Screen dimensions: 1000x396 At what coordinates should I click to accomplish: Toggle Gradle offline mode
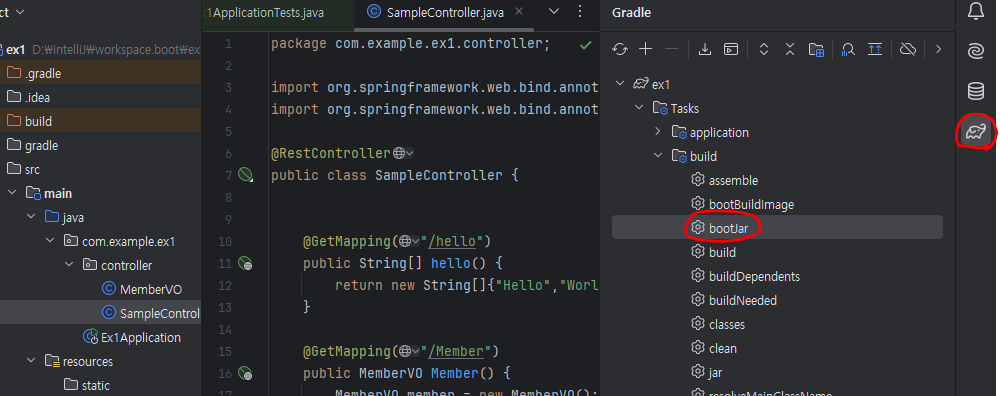click(908, 49)
